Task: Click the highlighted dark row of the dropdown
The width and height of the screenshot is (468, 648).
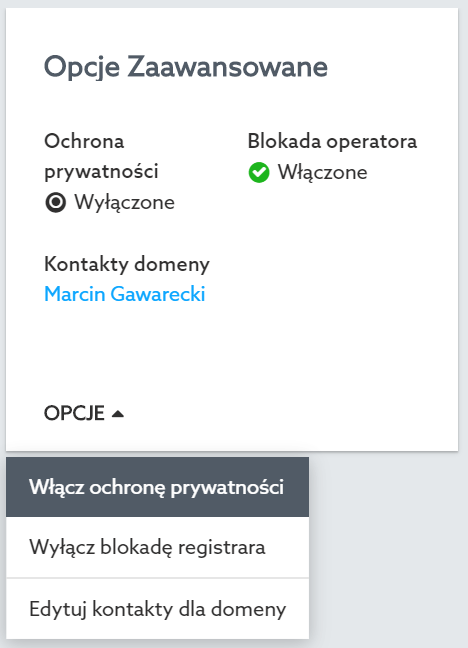Action: click(158, 487)
